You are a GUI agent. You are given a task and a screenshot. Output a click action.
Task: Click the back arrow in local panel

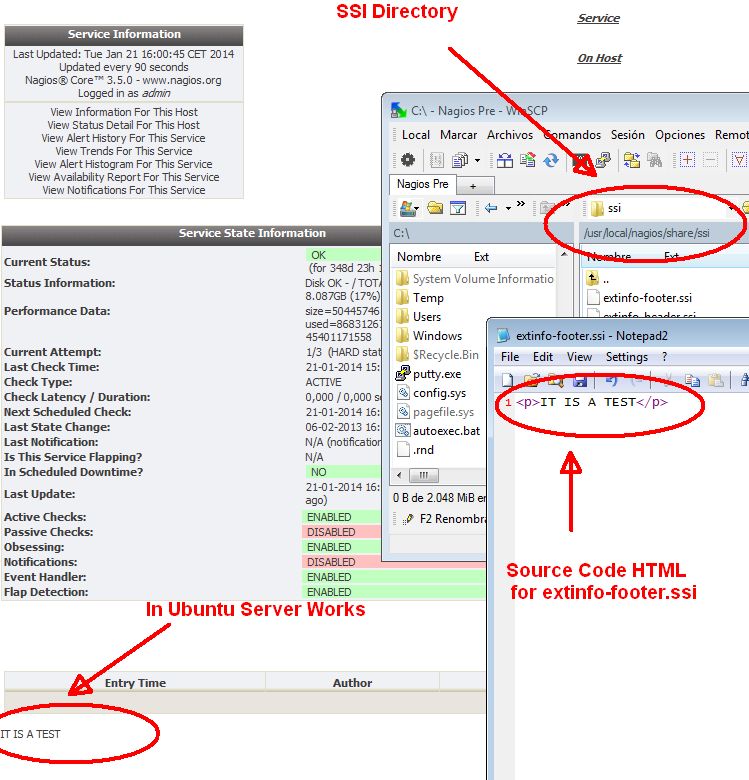(491, 208)
